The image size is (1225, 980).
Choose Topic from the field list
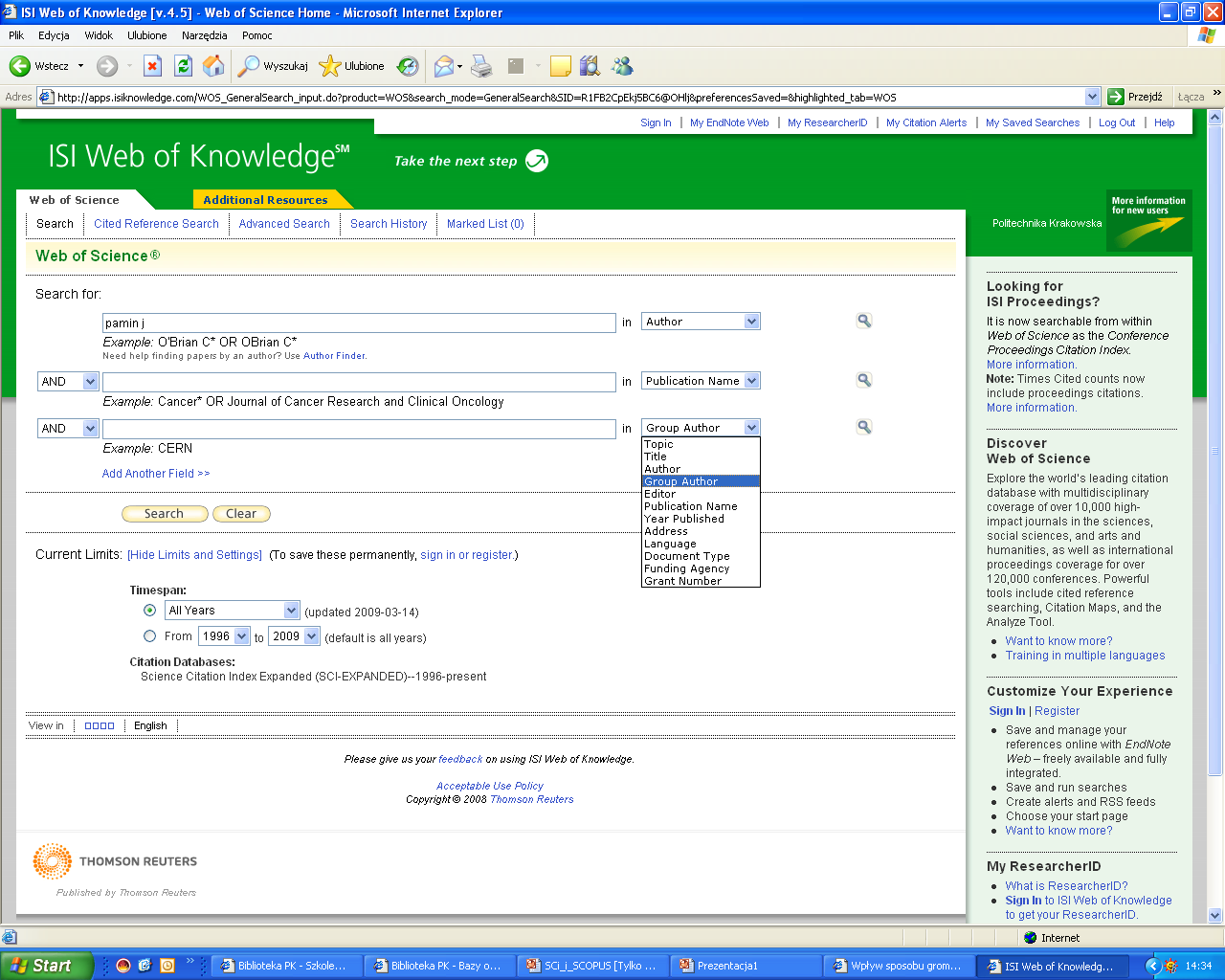(x=701, y=444)
